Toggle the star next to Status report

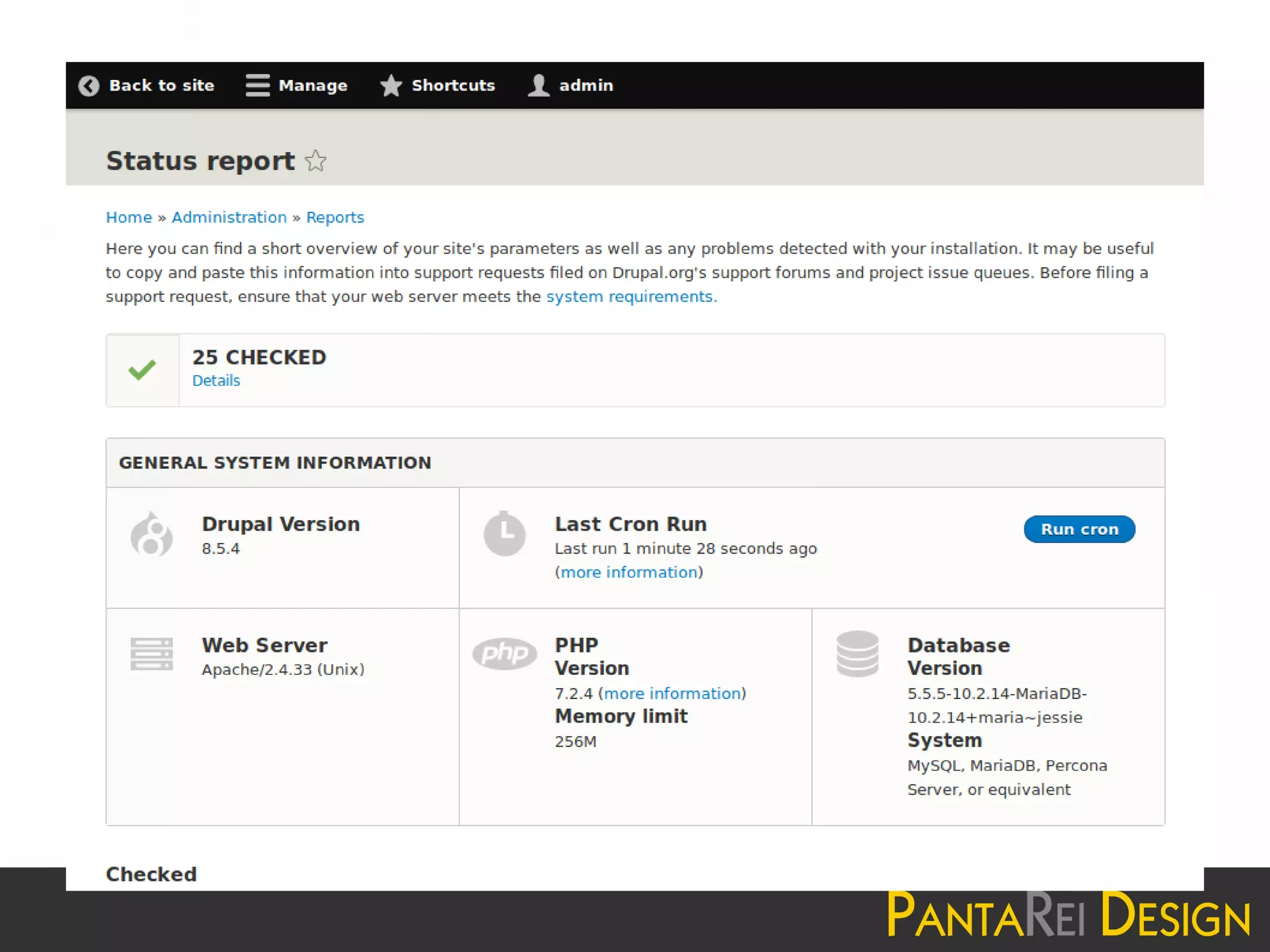[x=316, y=161]
